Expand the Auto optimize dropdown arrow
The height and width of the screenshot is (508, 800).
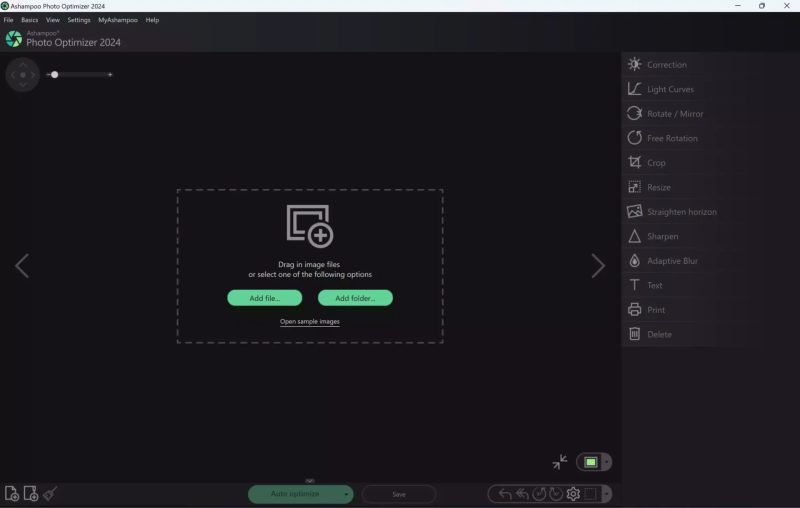click(346, 494)
